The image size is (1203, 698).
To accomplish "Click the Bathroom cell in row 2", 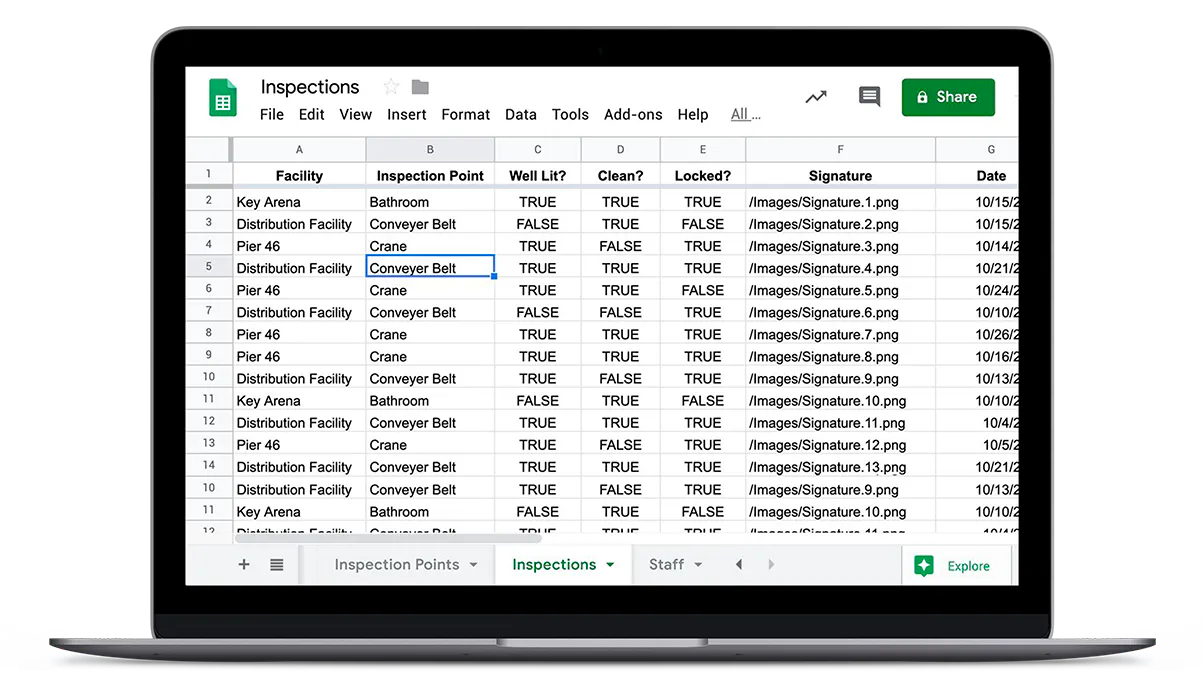I will click(430, 202).
